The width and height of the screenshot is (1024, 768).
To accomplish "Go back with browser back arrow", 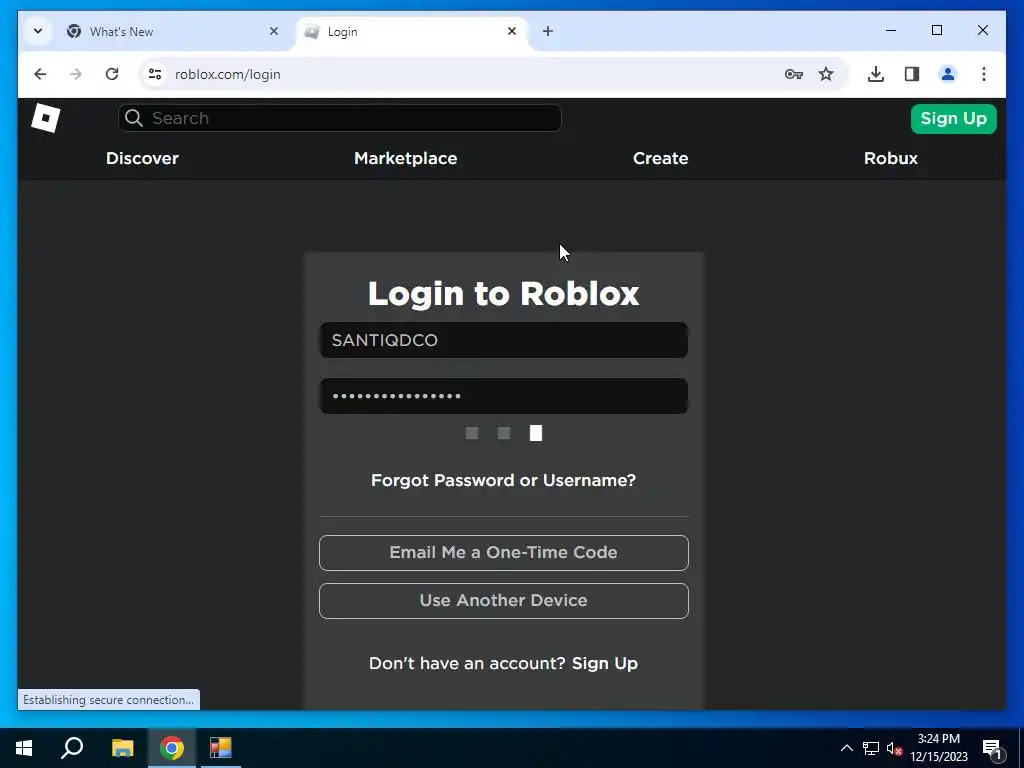I will click(x=40, y=74).
